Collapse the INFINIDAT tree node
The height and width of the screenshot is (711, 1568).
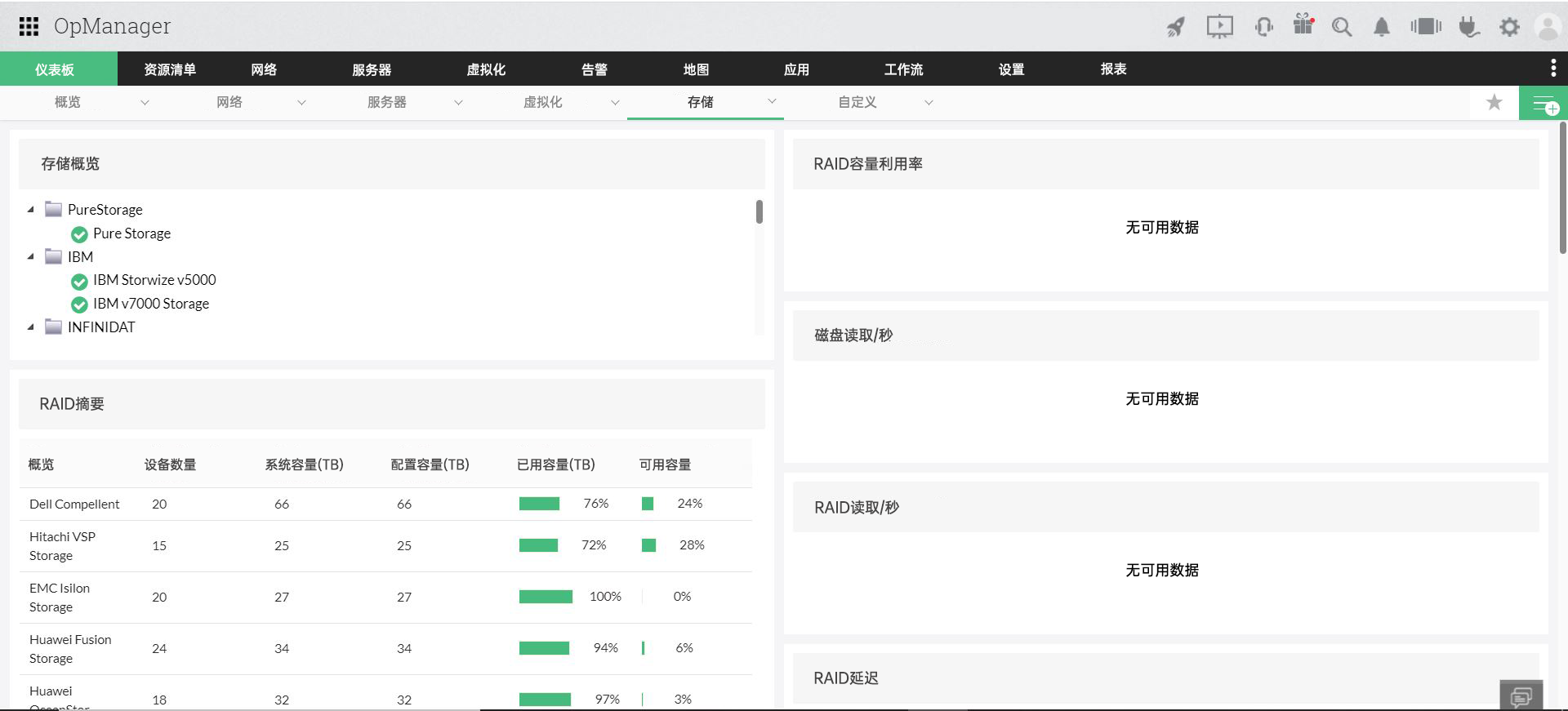[31, 327]
